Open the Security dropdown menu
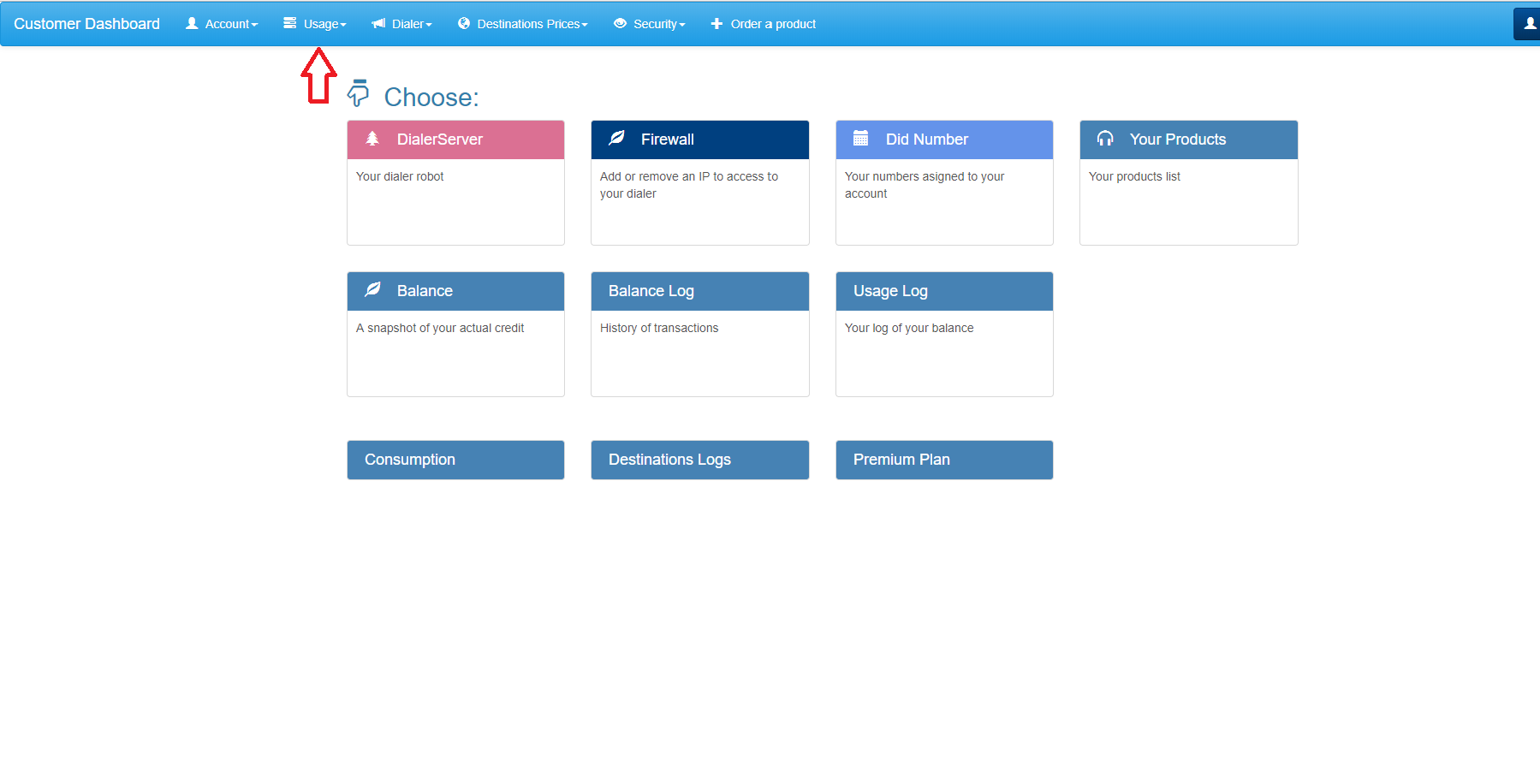 (x=650, y=24)
